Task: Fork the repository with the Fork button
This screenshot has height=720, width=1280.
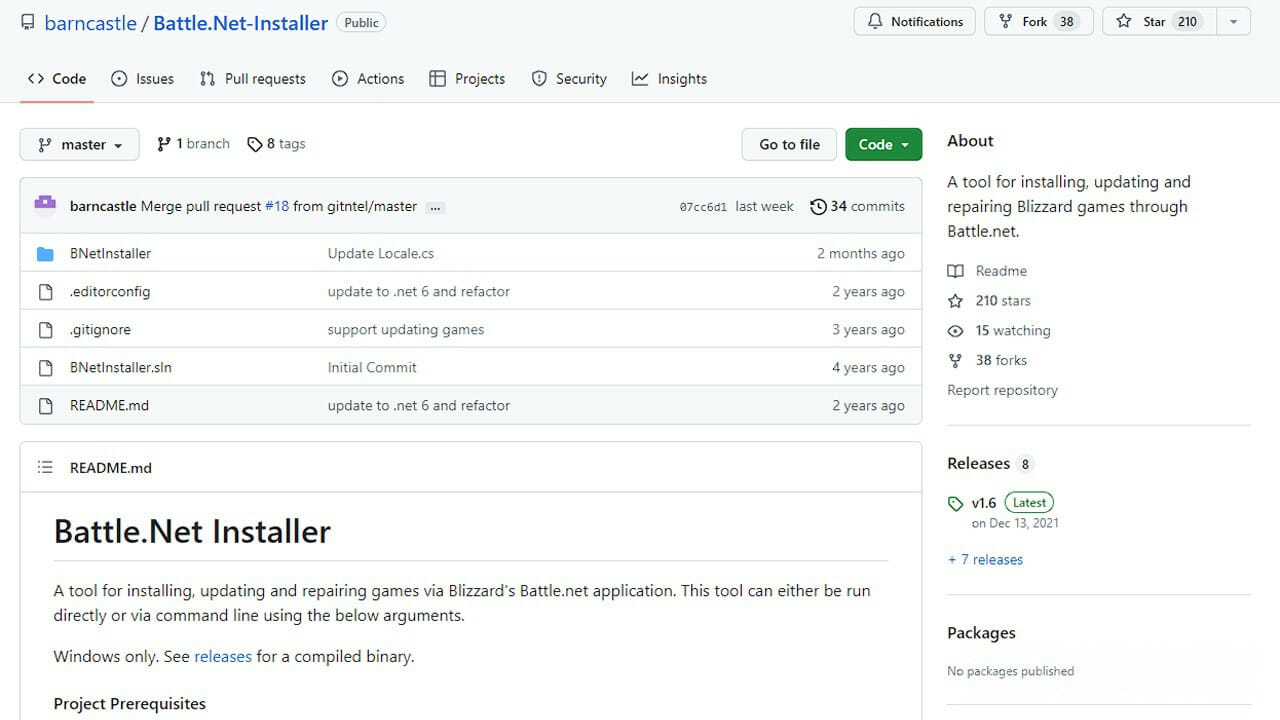Action: 1039,21
